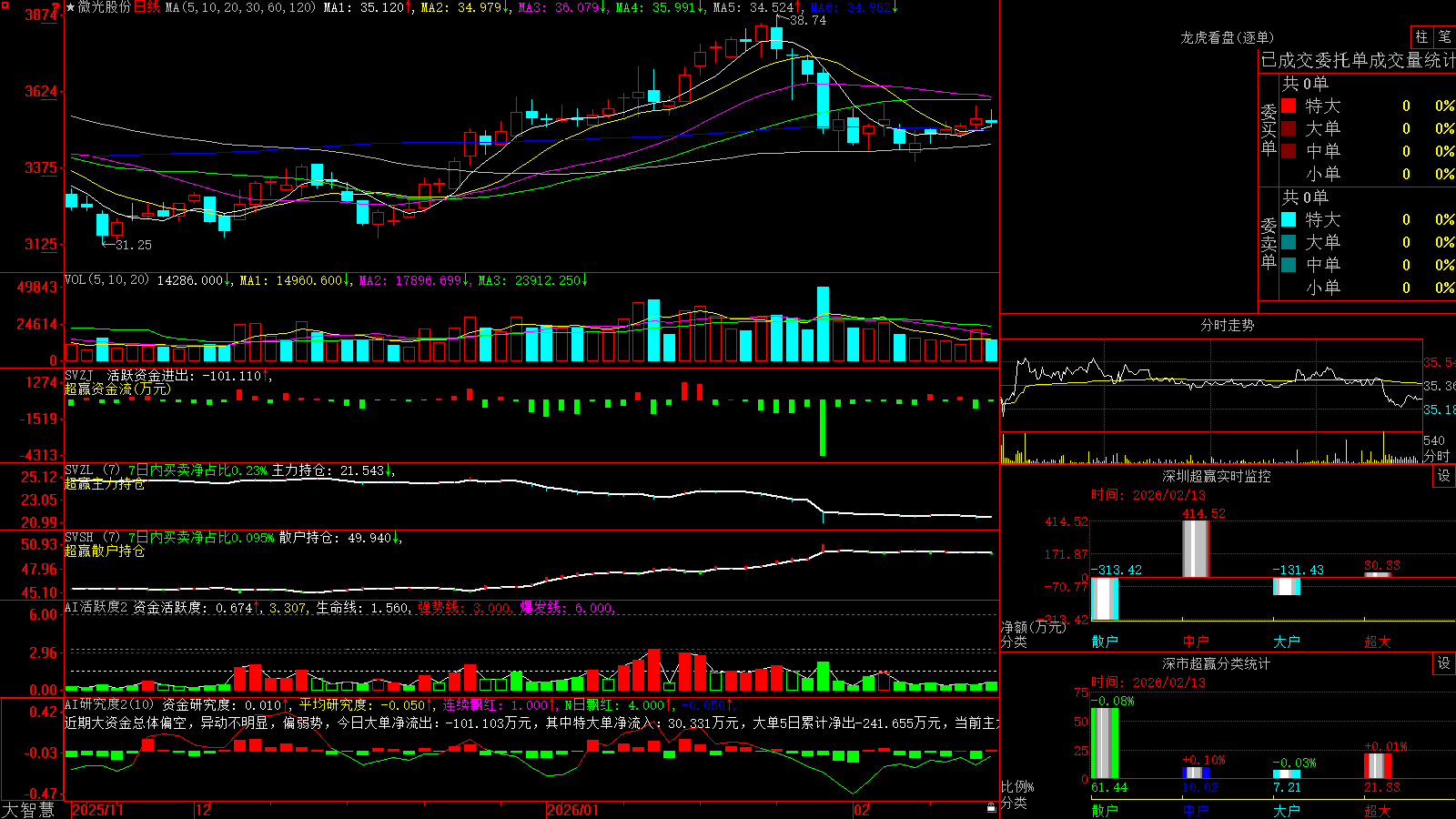Open 设 settings for 深圳超赢实时监控

pos(1444,476)
